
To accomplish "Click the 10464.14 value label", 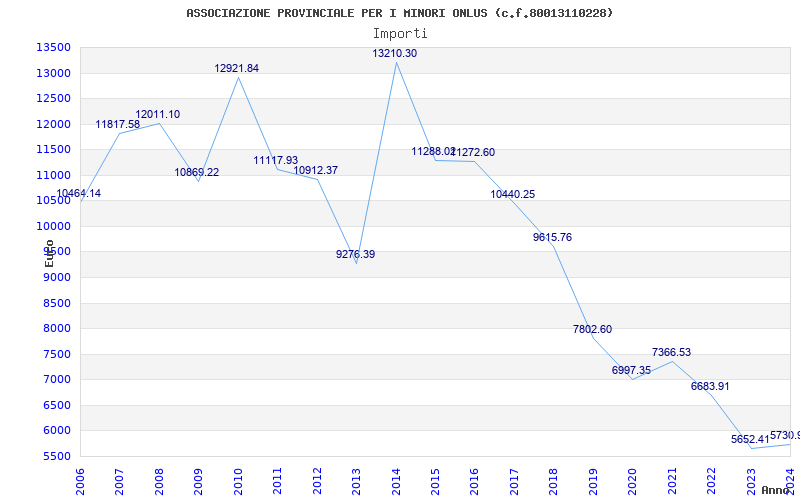I will (78, 193).
